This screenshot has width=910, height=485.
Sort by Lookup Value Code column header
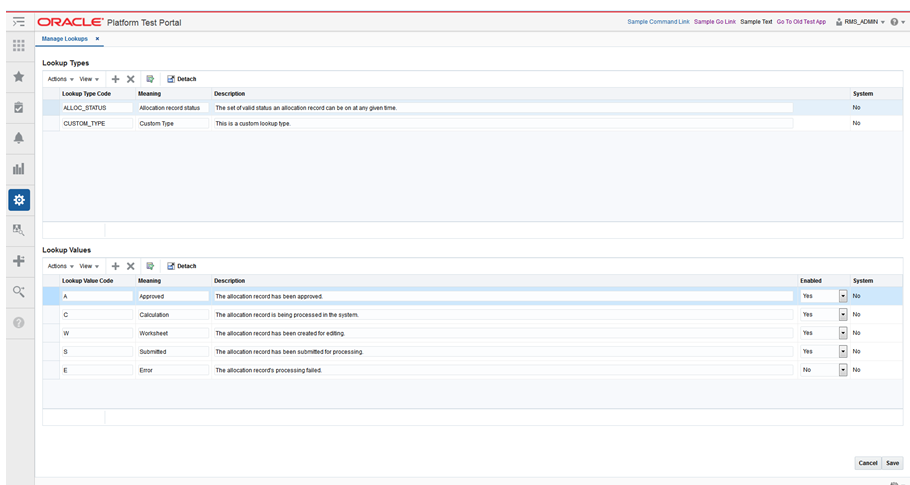pyautogui.click(x=88, y=281)
